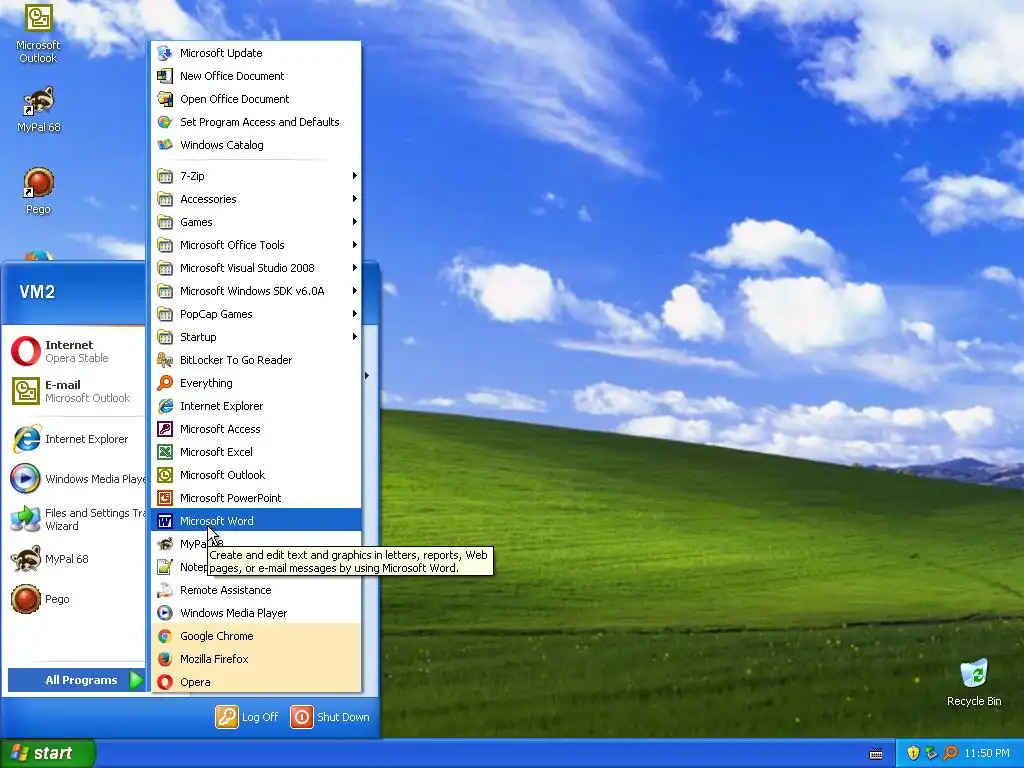The image size is (1024, 768).
Task: Click the Microsoft Access icon
Action: [165, 429]
